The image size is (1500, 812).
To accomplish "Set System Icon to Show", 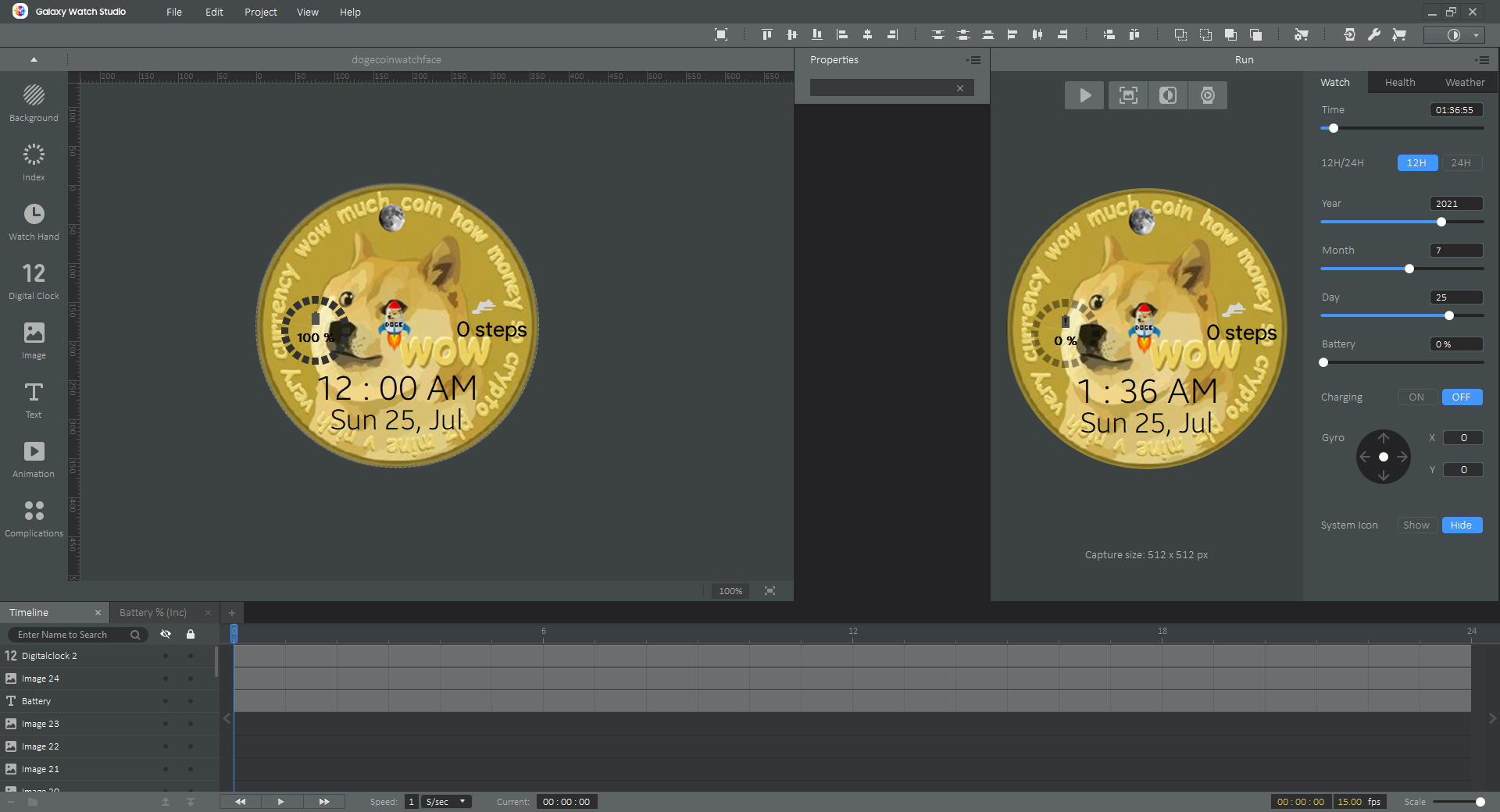I will [x=1416, y=525].
